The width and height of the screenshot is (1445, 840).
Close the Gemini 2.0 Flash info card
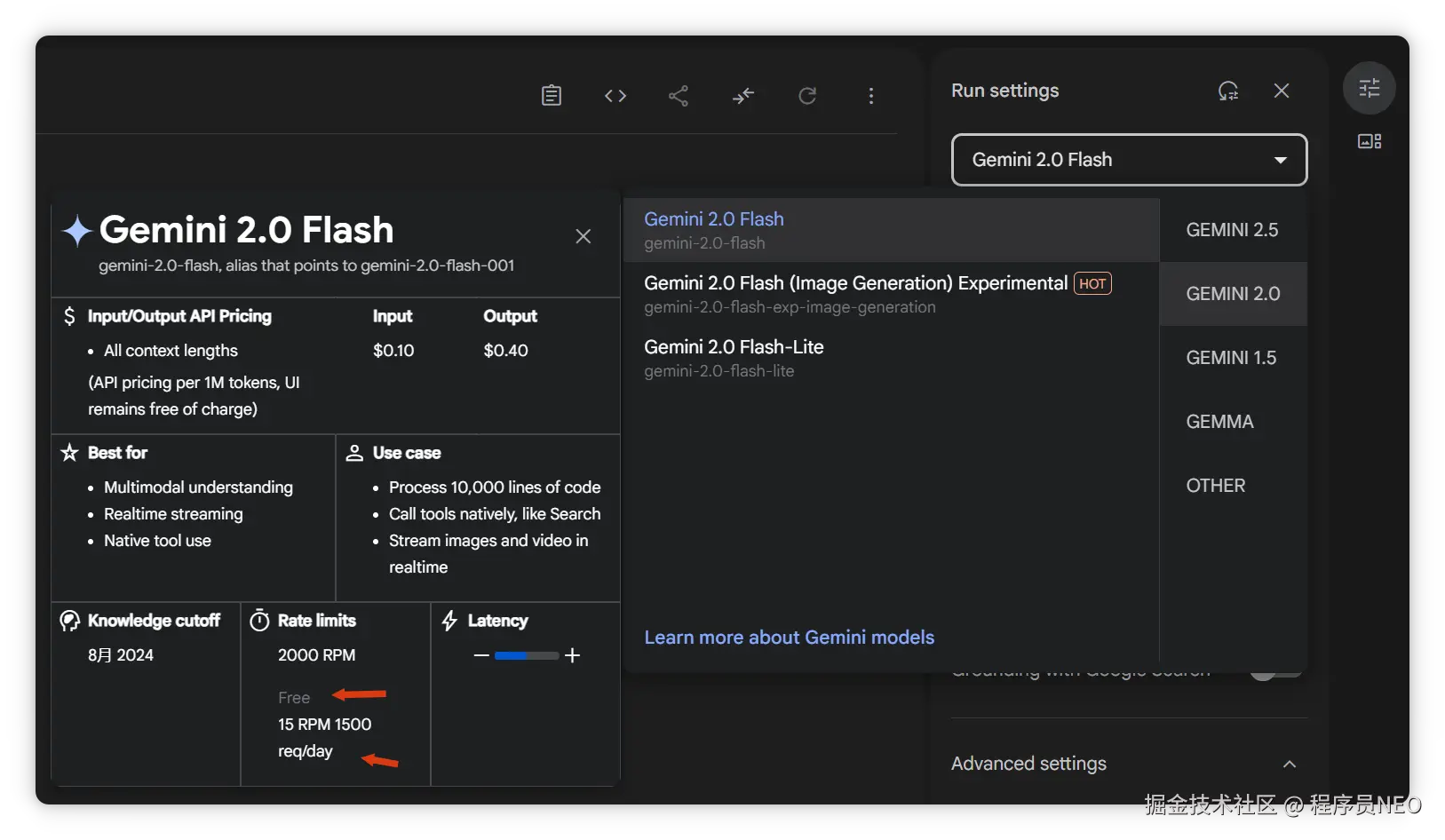[x=583, y=236]
